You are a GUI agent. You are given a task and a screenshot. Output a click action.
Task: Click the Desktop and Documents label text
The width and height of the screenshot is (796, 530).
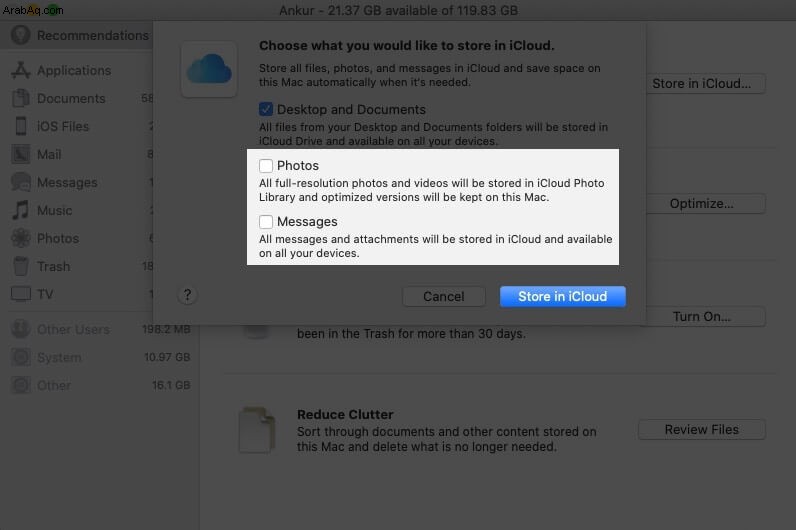[351, 110]
